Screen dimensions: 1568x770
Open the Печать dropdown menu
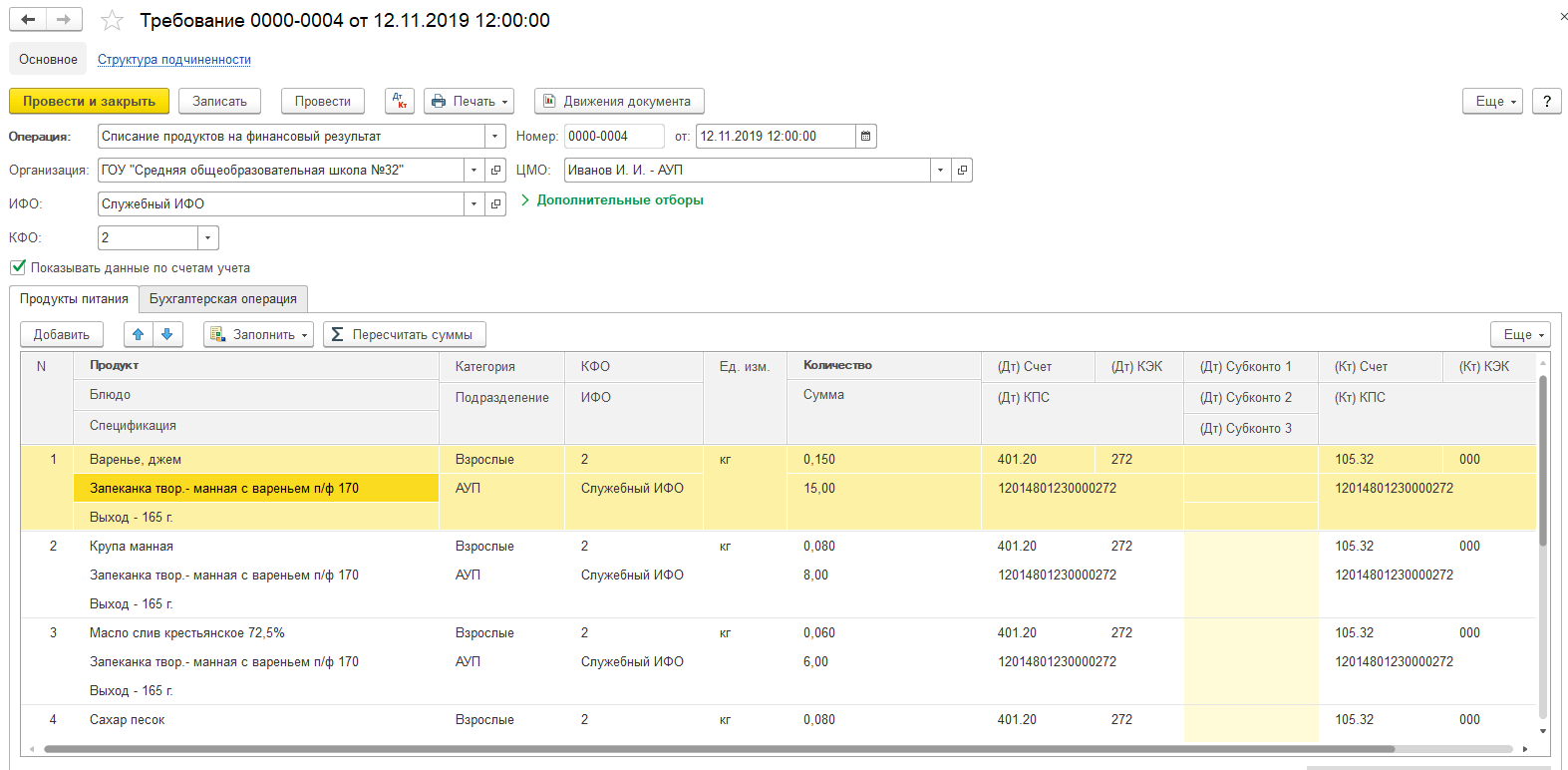point(469,101)
